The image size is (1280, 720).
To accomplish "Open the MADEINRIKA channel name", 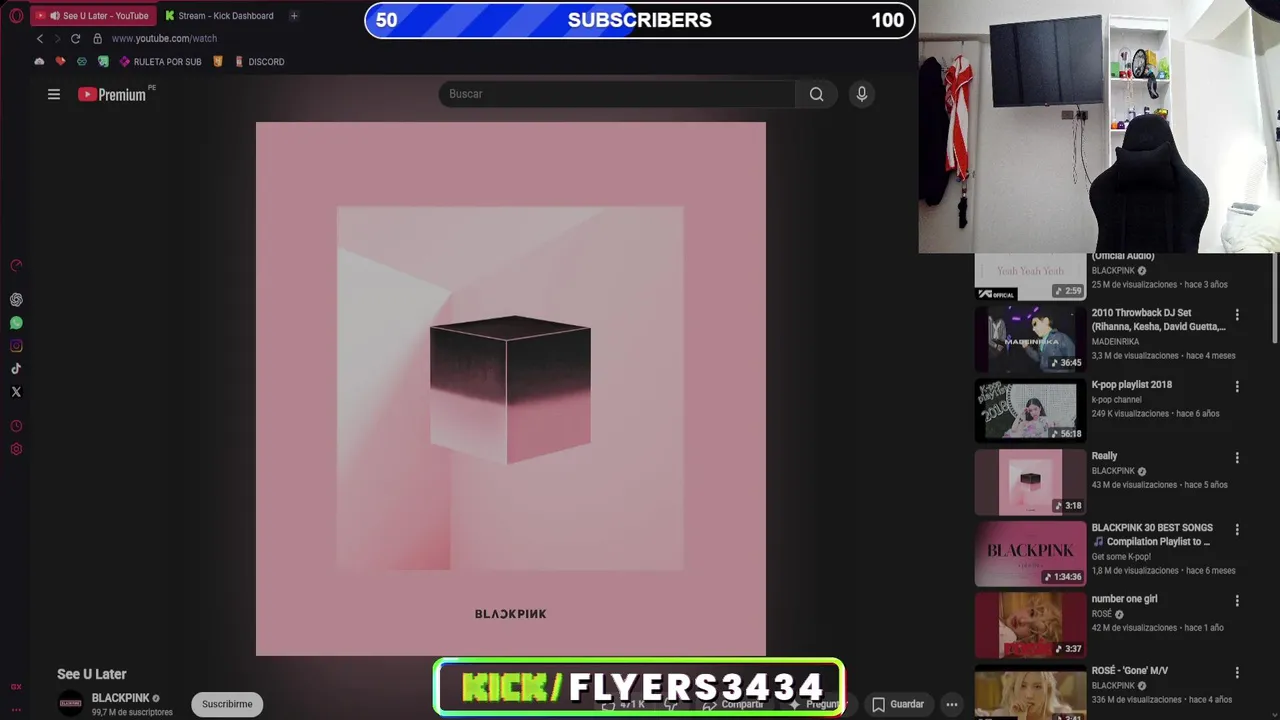I will pyautogui.click(x=1115, y=342).
